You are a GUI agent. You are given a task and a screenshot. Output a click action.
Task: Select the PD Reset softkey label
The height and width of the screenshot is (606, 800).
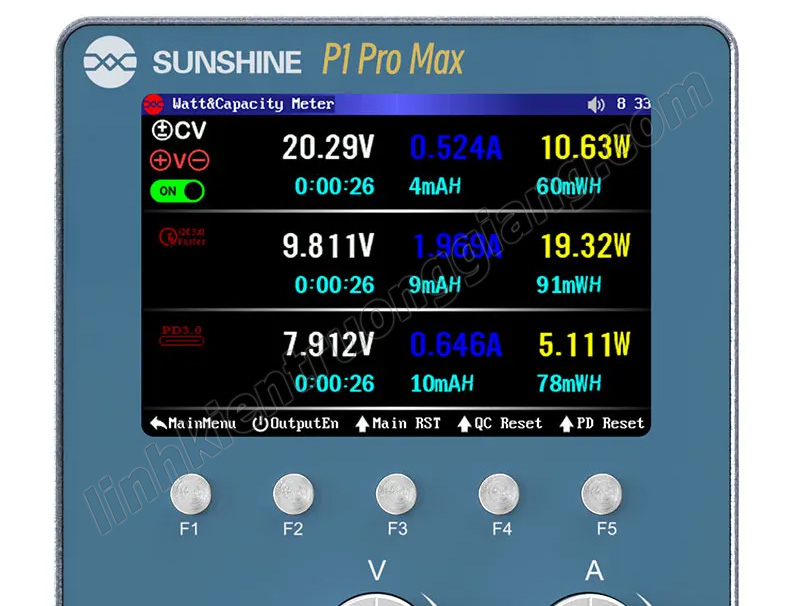click(x=602, y=423)
